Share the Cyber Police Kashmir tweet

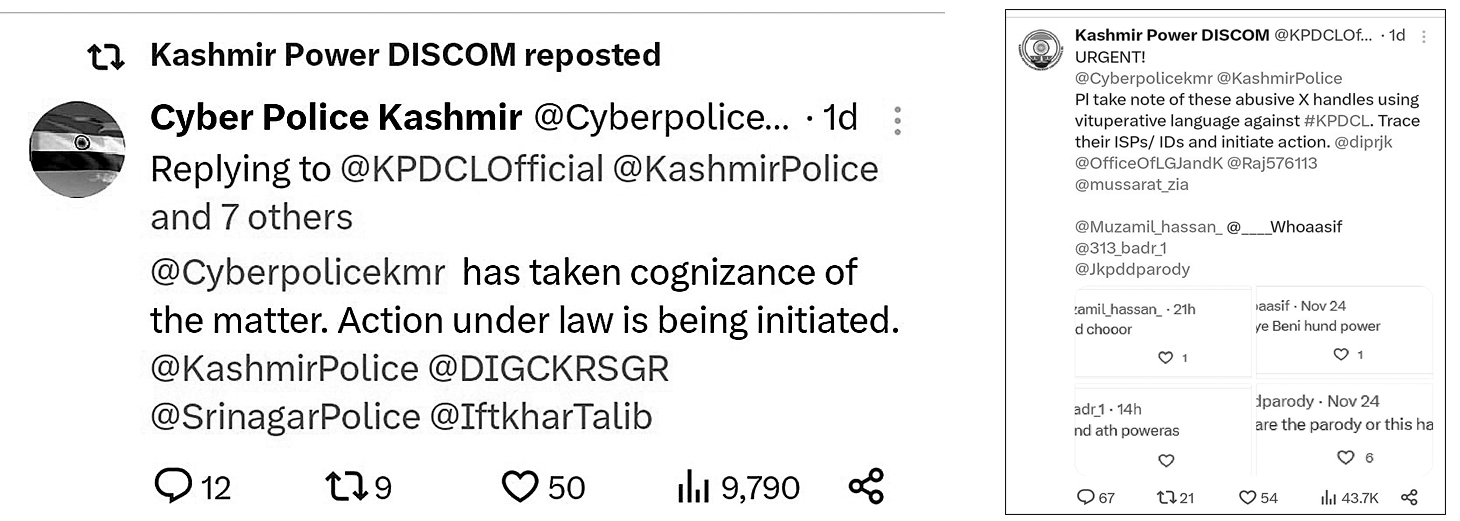click(865, 487)
